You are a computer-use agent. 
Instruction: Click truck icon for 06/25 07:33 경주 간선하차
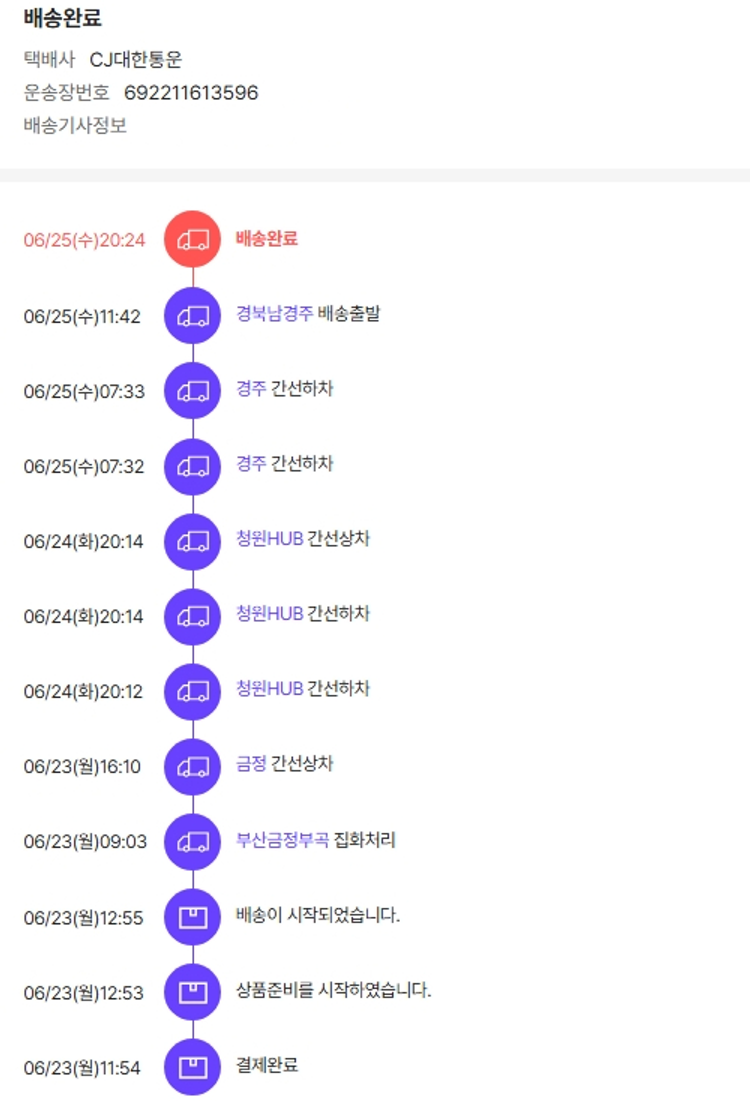[x=192, y=391]
